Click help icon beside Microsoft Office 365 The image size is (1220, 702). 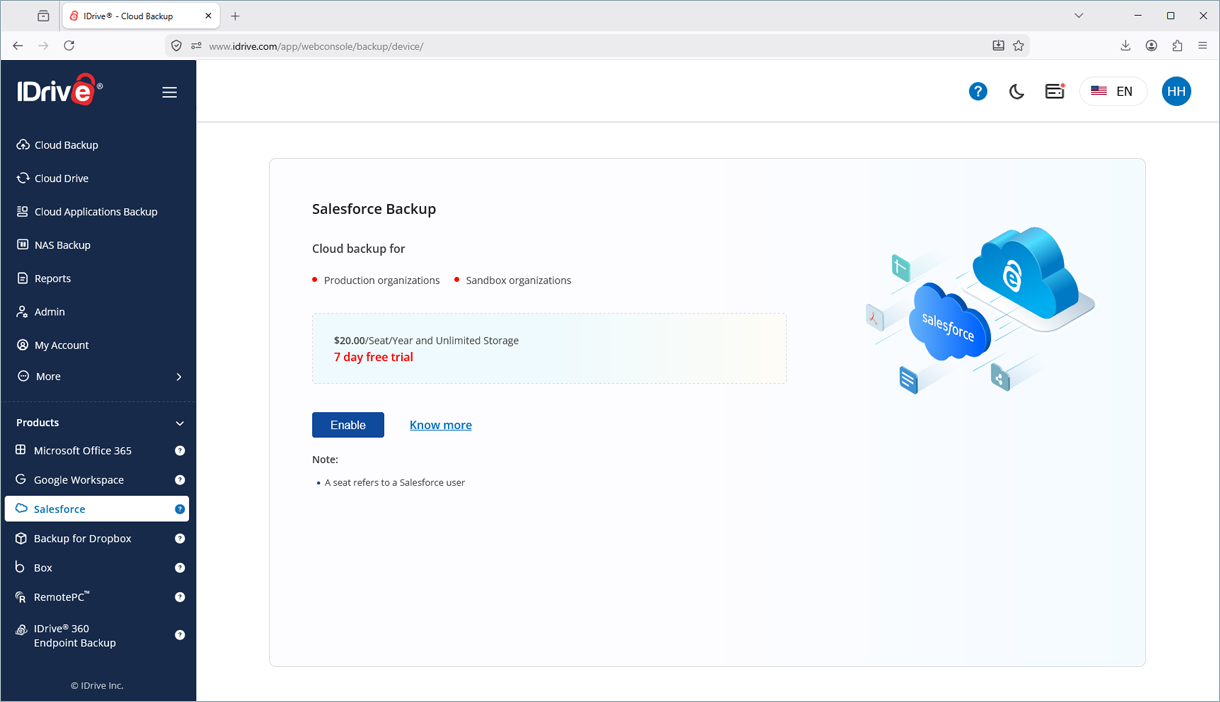(x=180, y=451)
